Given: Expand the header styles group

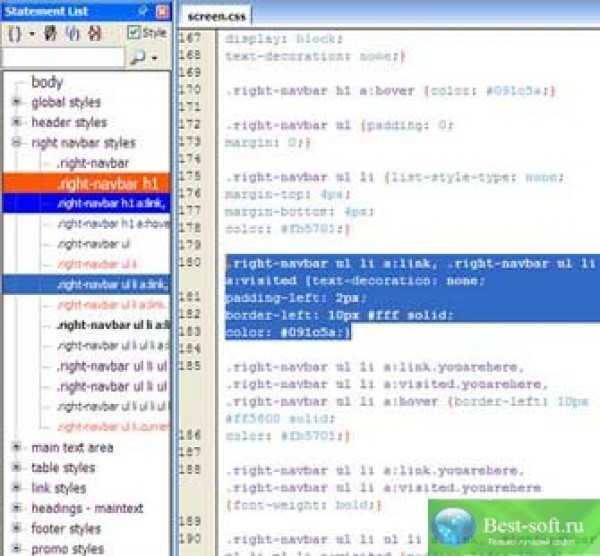Looking at the screenshot, I should pos(16,122).
